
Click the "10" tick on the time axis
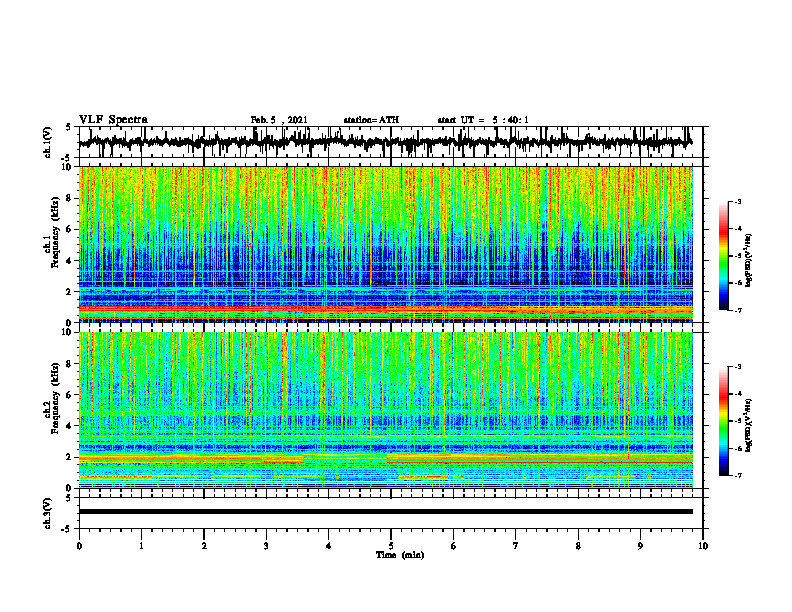point(703,546)
